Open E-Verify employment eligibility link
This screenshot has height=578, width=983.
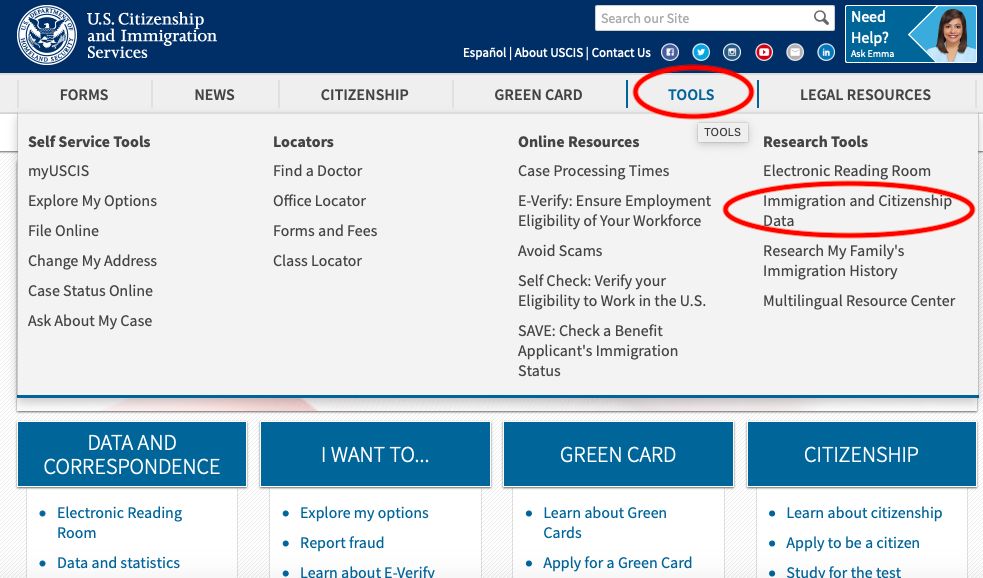click(614, 211)
